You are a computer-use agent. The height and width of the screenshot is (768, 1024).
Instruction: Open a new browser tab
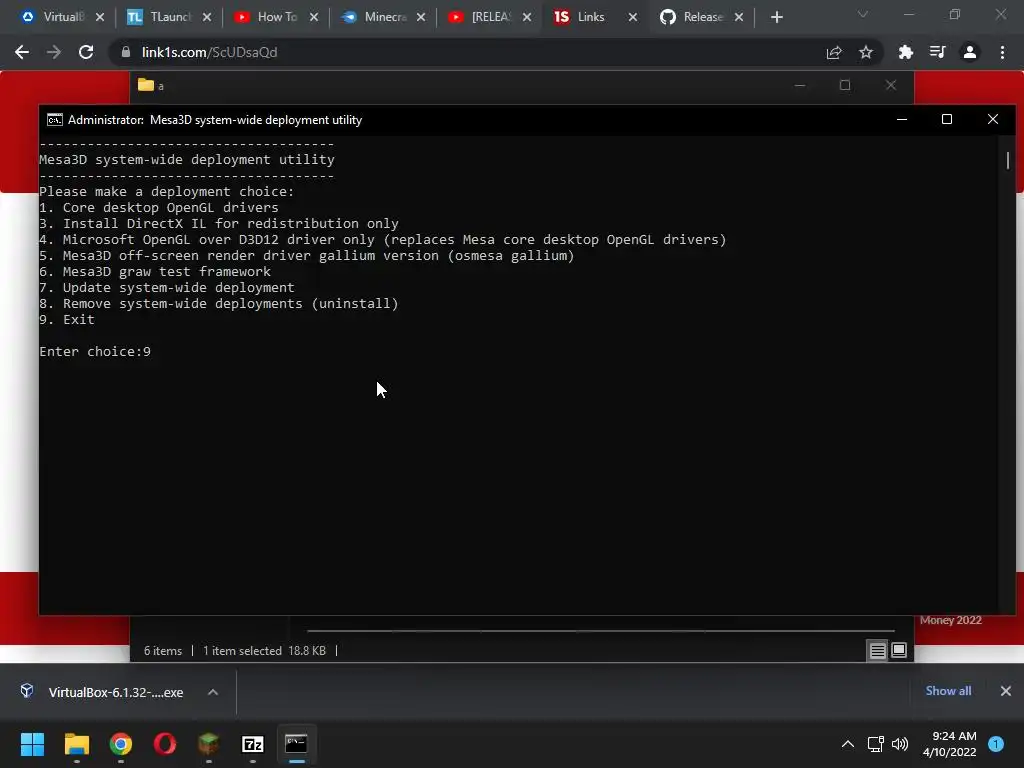tap(776, 17)
